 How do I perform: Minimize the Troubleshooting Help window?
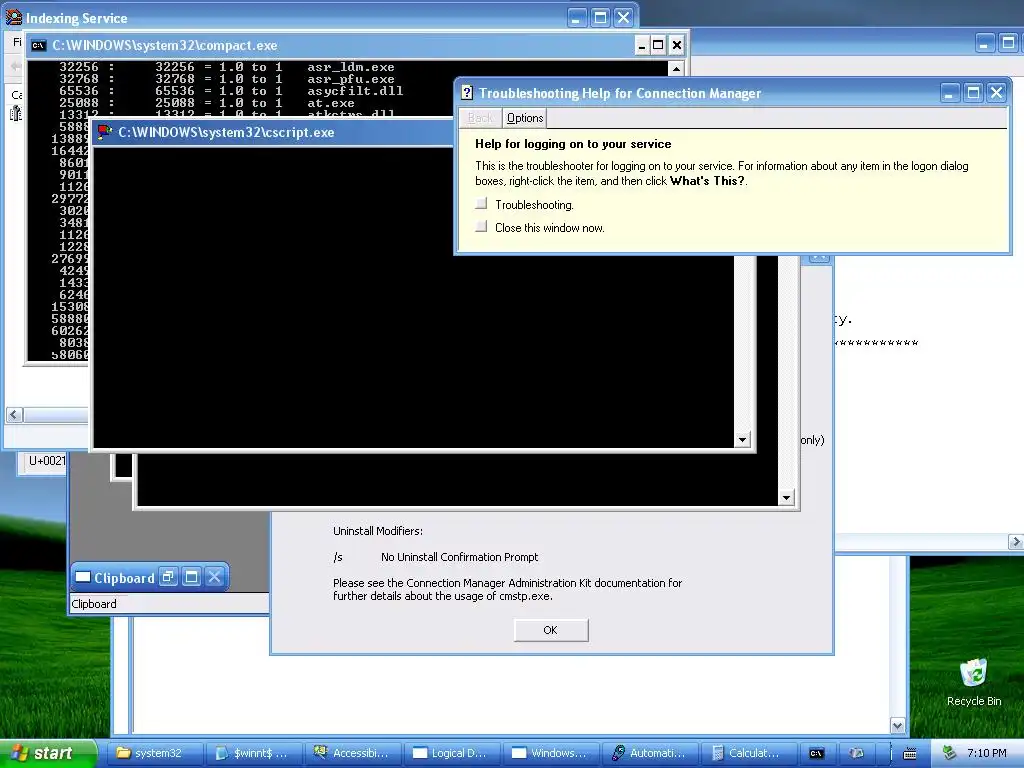tap(949, 93)
